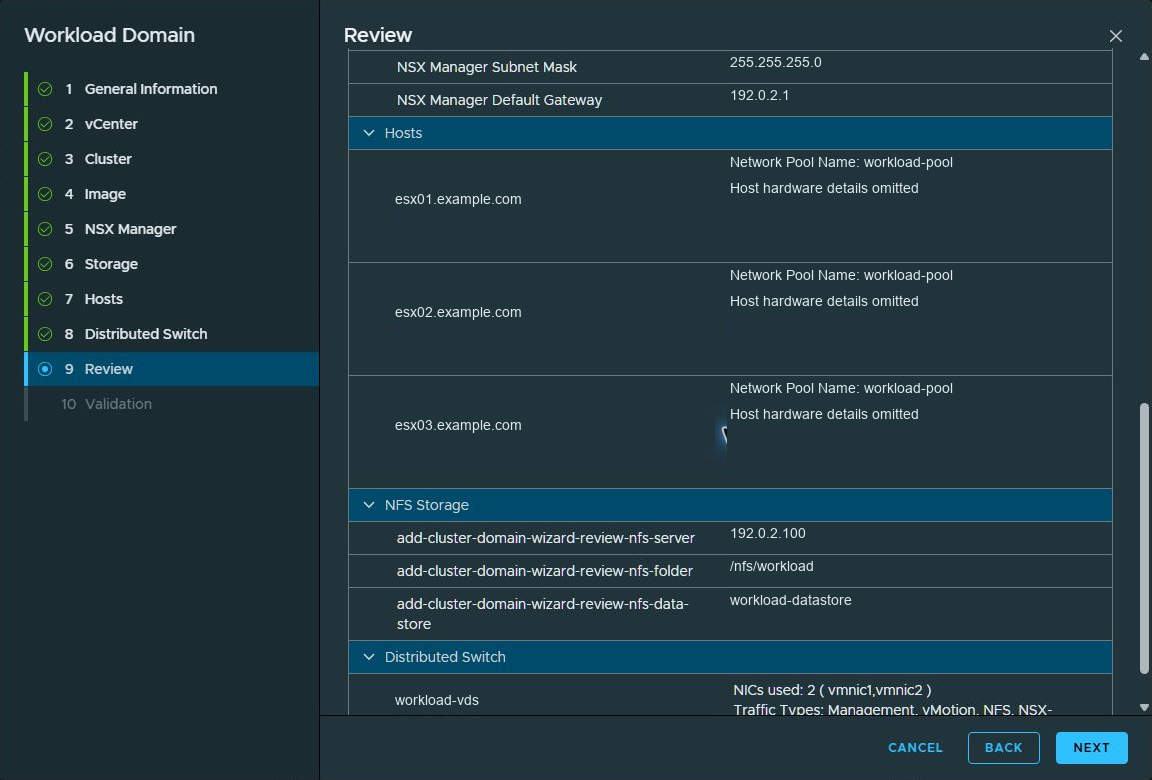Click host name esx01.example.com
Viewport: 1152px width, 780px height.
458,199
